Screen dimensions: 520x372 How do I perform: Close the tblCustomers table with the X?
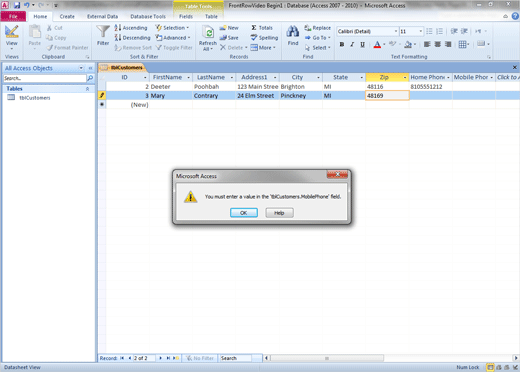pos(515,67)
